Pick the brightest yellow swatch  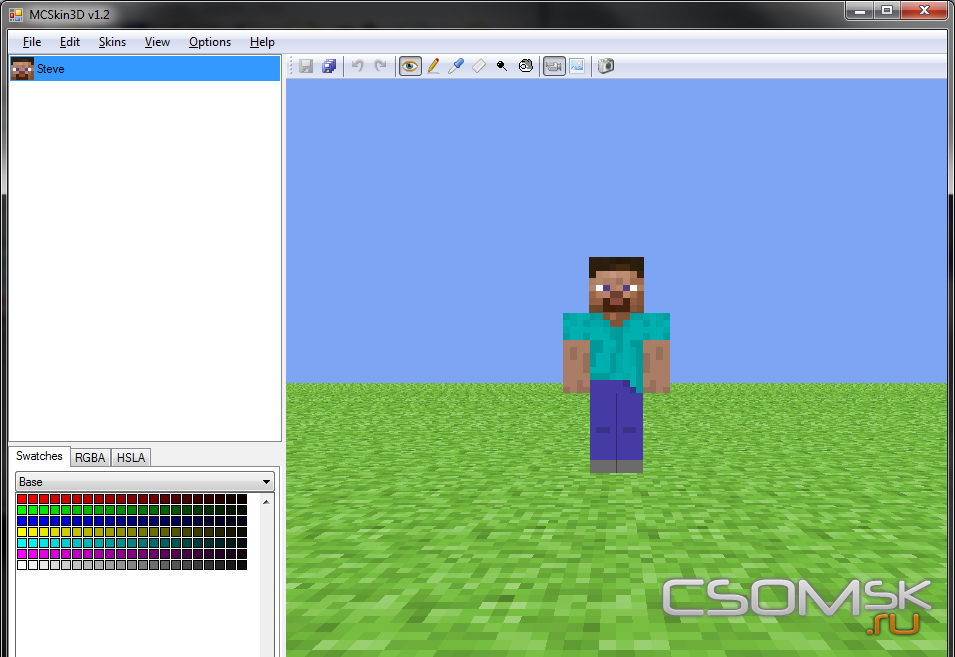click(22, 532)
